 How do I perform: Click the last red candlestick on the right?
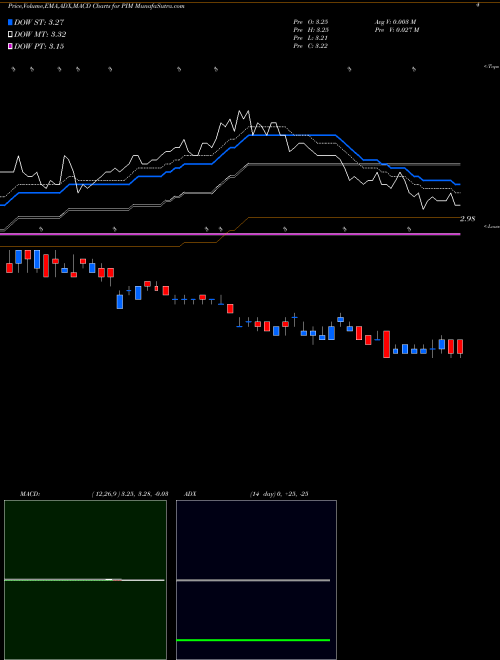click(x=460, y=346)
